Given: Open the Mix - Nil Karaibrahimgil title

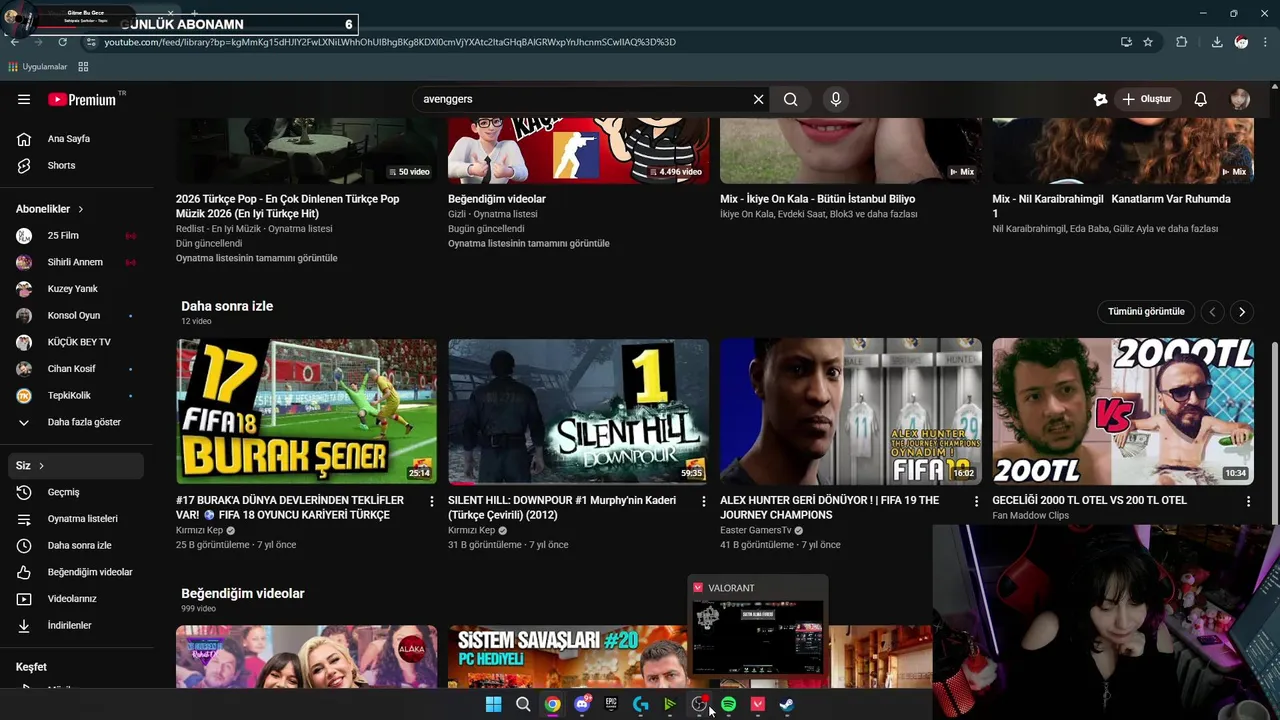Looking at the screenshot, I should pyautogui.click(x=1111, y=206).
